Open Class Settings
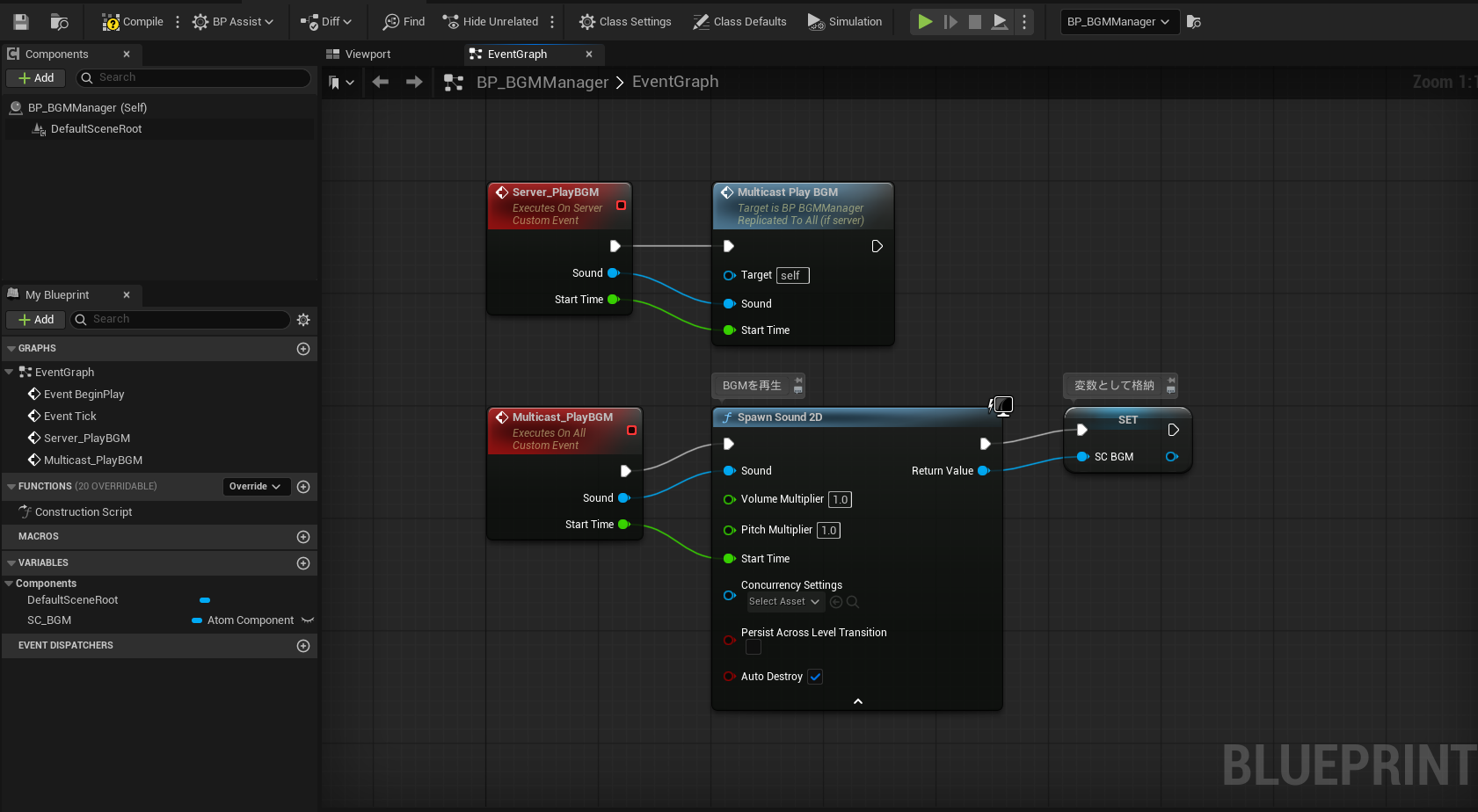The image size is (1478, 812). tap(625, 22)
